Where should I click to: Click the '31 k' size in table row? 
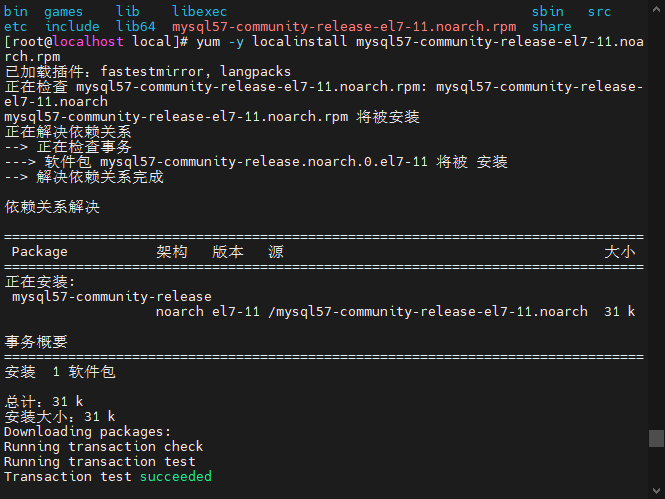619,312
